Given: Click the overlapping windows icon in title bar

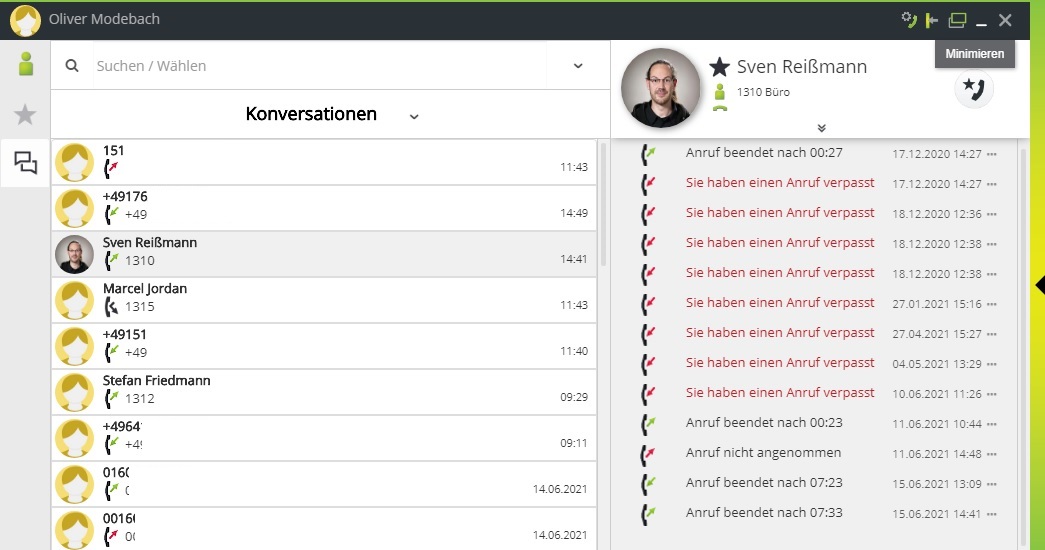Looking at the screenshot, I should [x=957, y=20].
